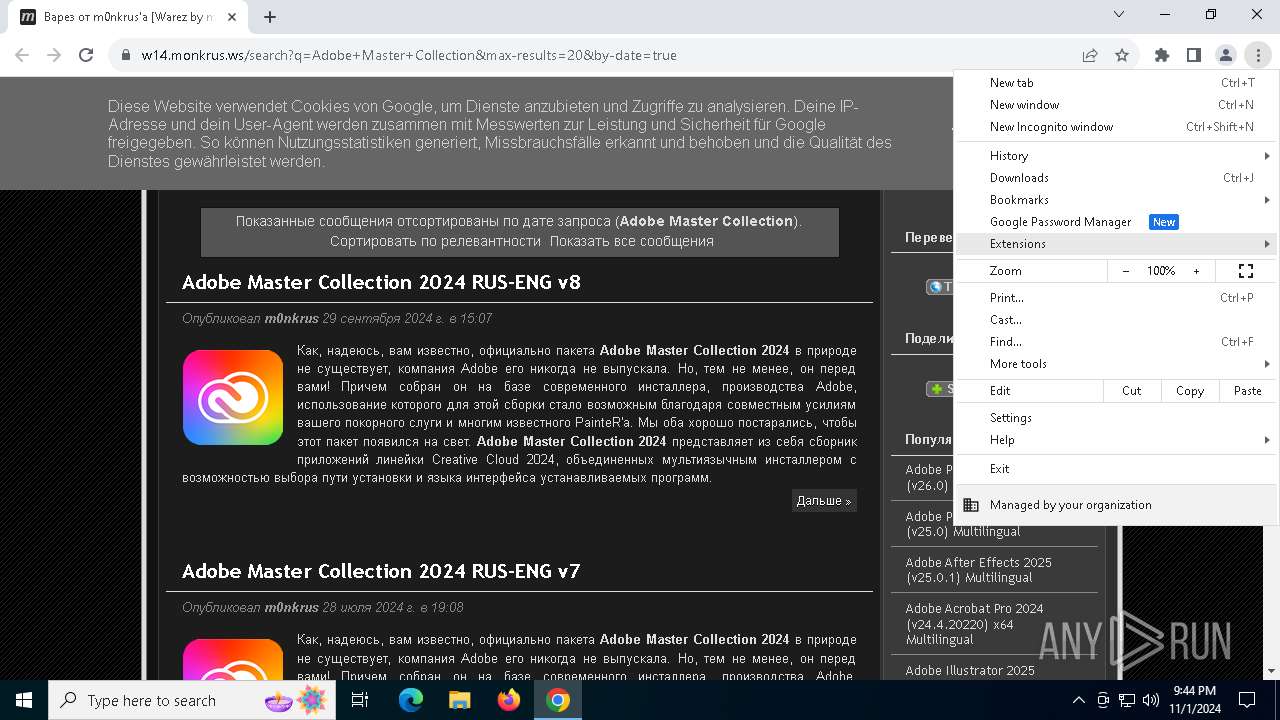Expand the Help submenu
The image size is (1280, 720).
coord(1115,440)
